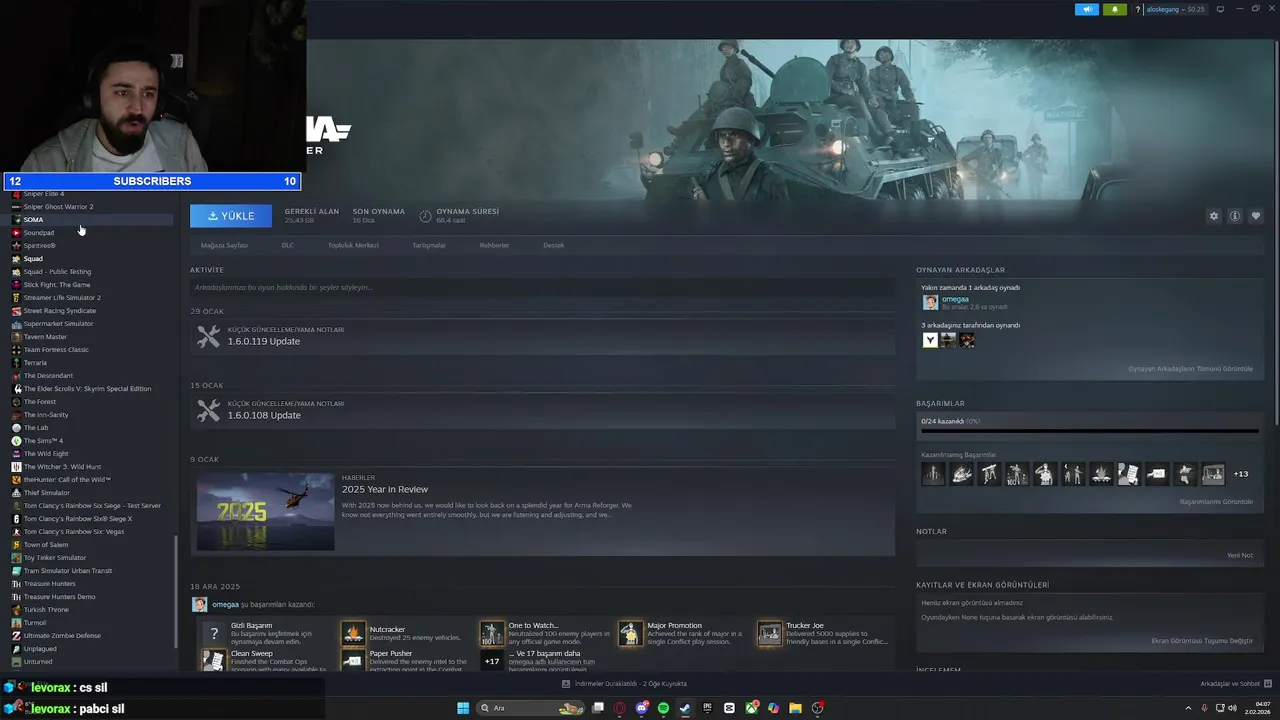The height and width of the screenshot is (720, 1280).
Task: Open Destek tab
Action: coord(553,245)
